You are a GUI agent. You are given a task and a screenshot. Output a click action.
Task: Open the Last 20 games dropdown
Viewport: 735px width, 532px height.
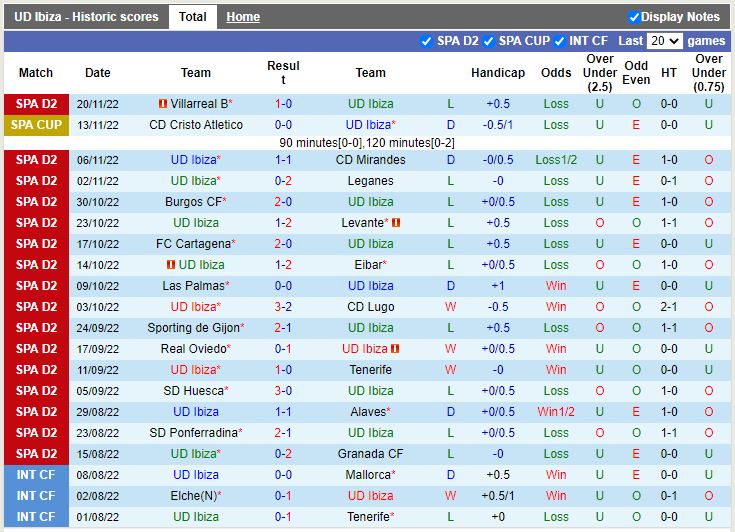tap(664, 41)
